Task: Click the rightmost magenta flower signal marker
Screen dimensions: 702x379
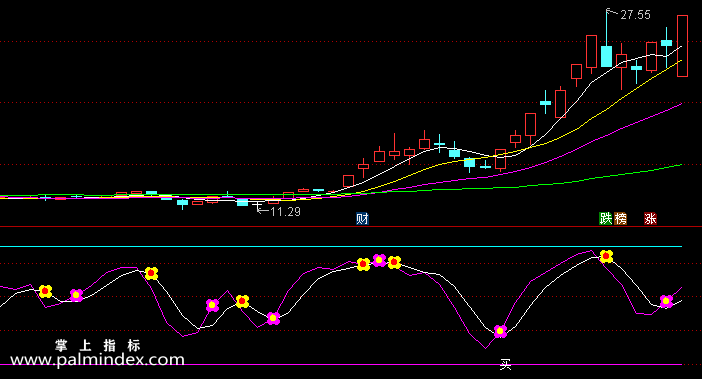Action: pyautogui.click(x=666, y=301)
